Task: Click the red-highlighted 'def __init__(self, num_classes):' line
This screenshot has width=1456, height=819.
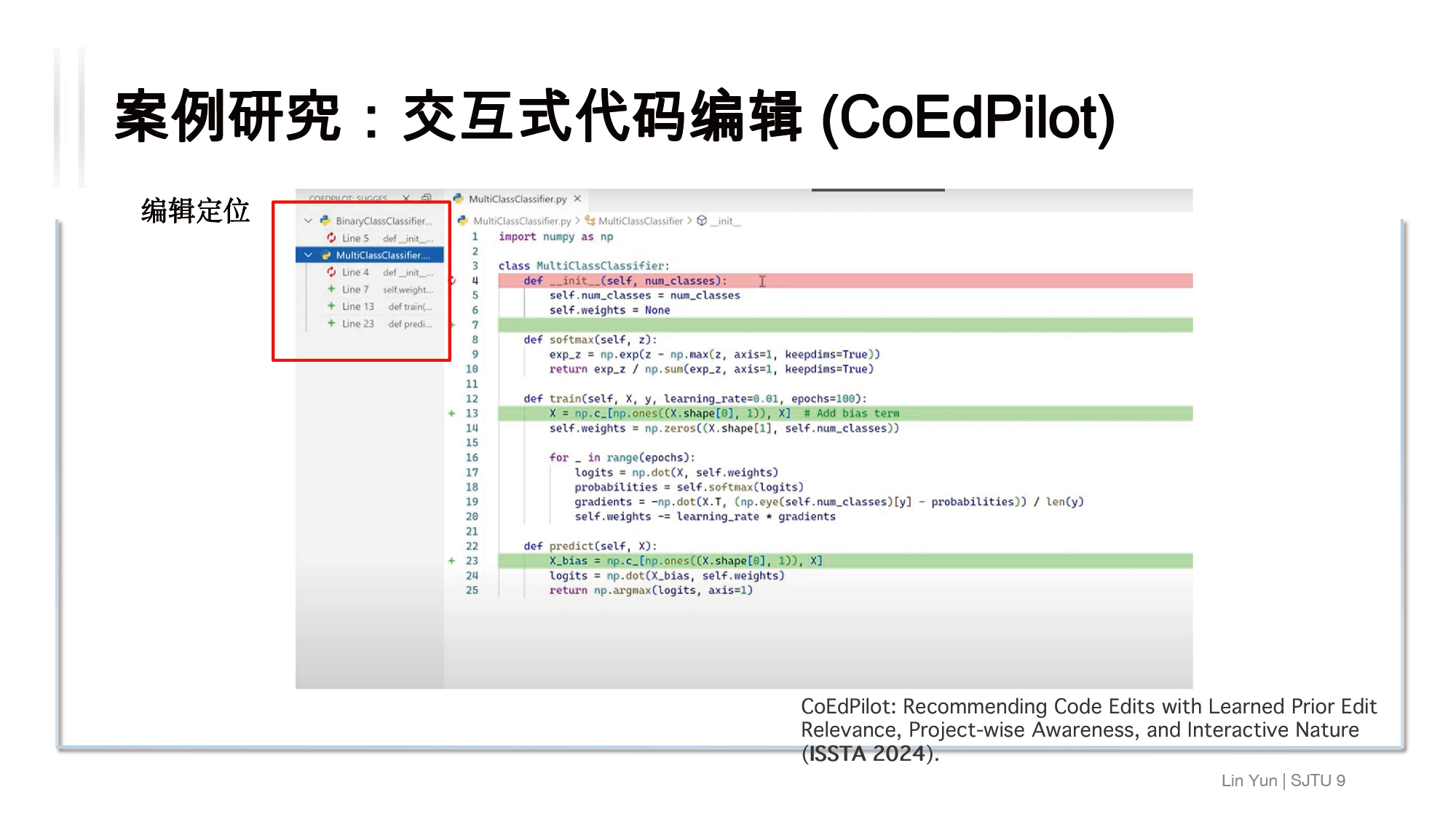Action: pyautogui.click(x=845, y=280)
